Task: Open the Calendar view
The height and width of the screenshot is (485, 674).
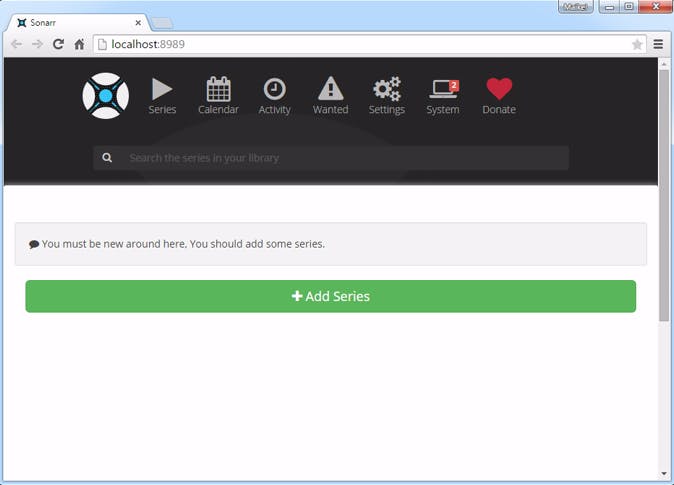Action: tap(218, 96)
